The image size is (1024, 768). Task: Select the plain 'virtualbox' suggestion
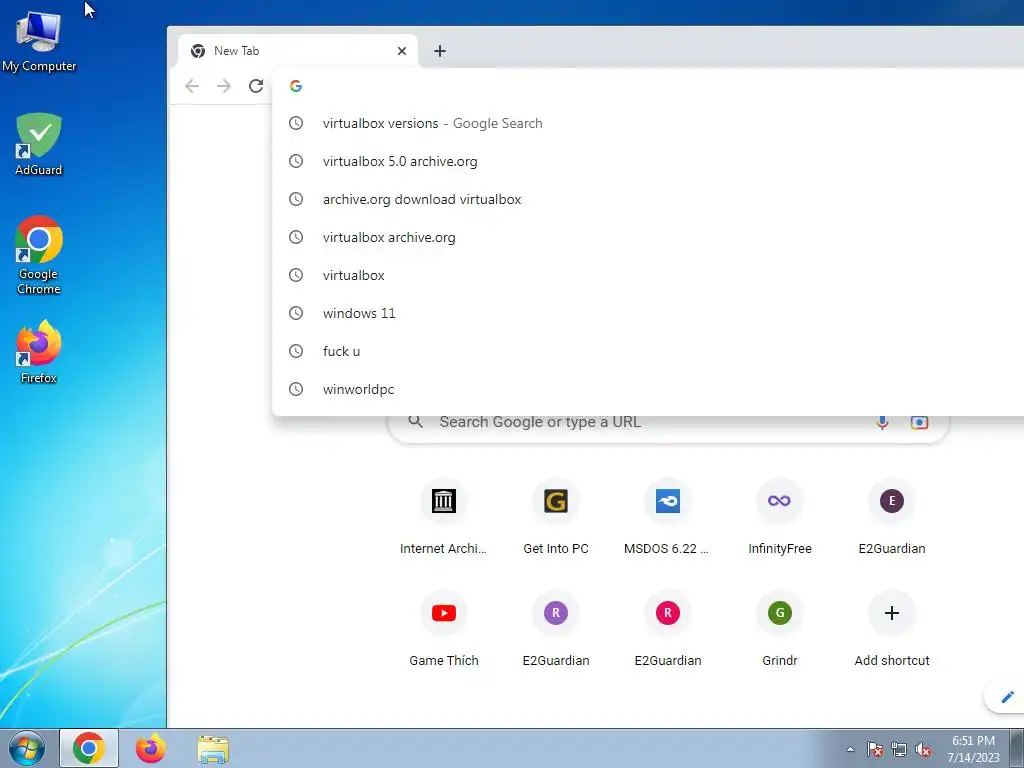[648, 275]
